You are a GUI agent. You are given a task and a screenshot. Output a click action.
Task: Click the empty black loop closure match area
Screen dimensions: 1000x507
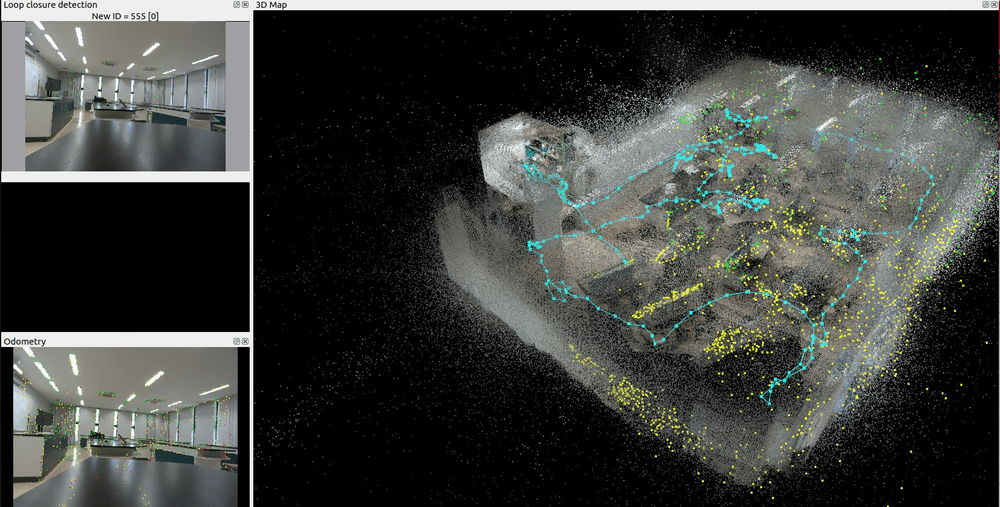(x=125, y=255)
